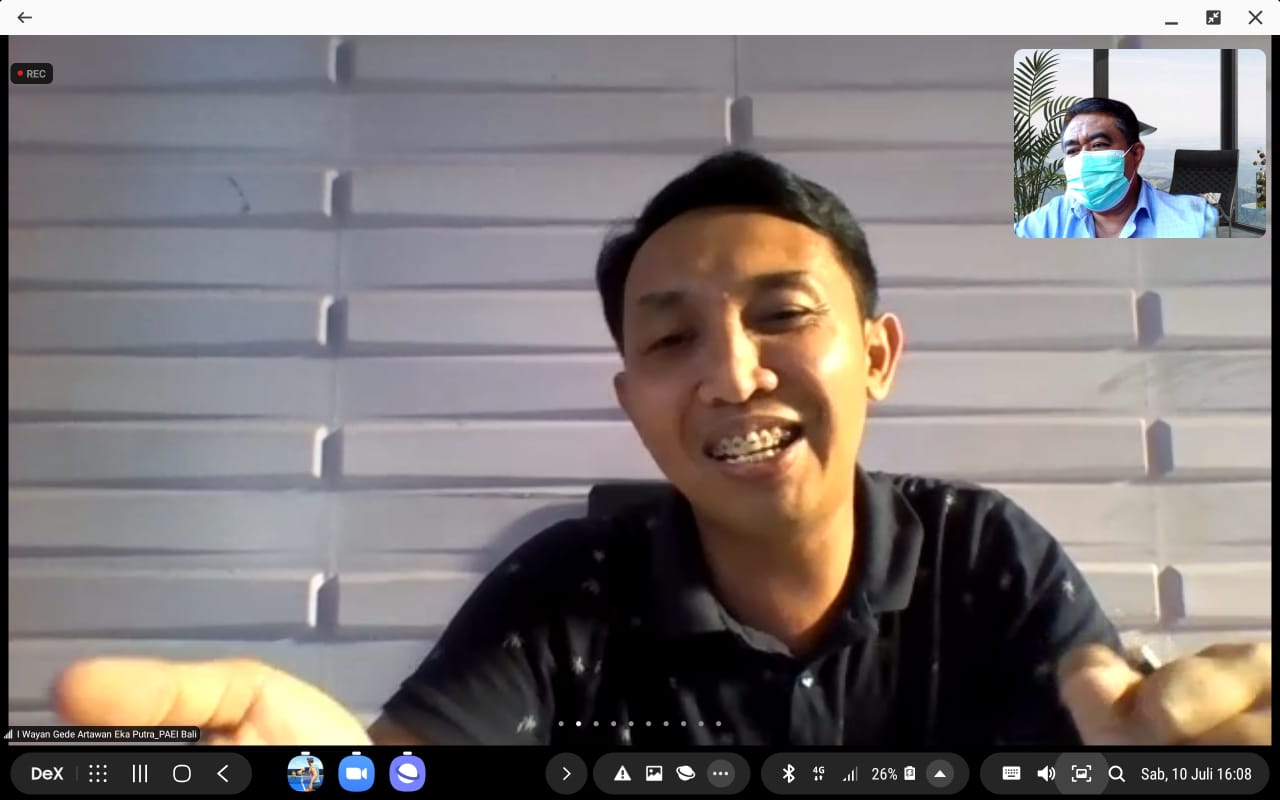This screenshot has width=1280, height=800.
Task: Show recent apps with three-bars icon
Action: 140,773
